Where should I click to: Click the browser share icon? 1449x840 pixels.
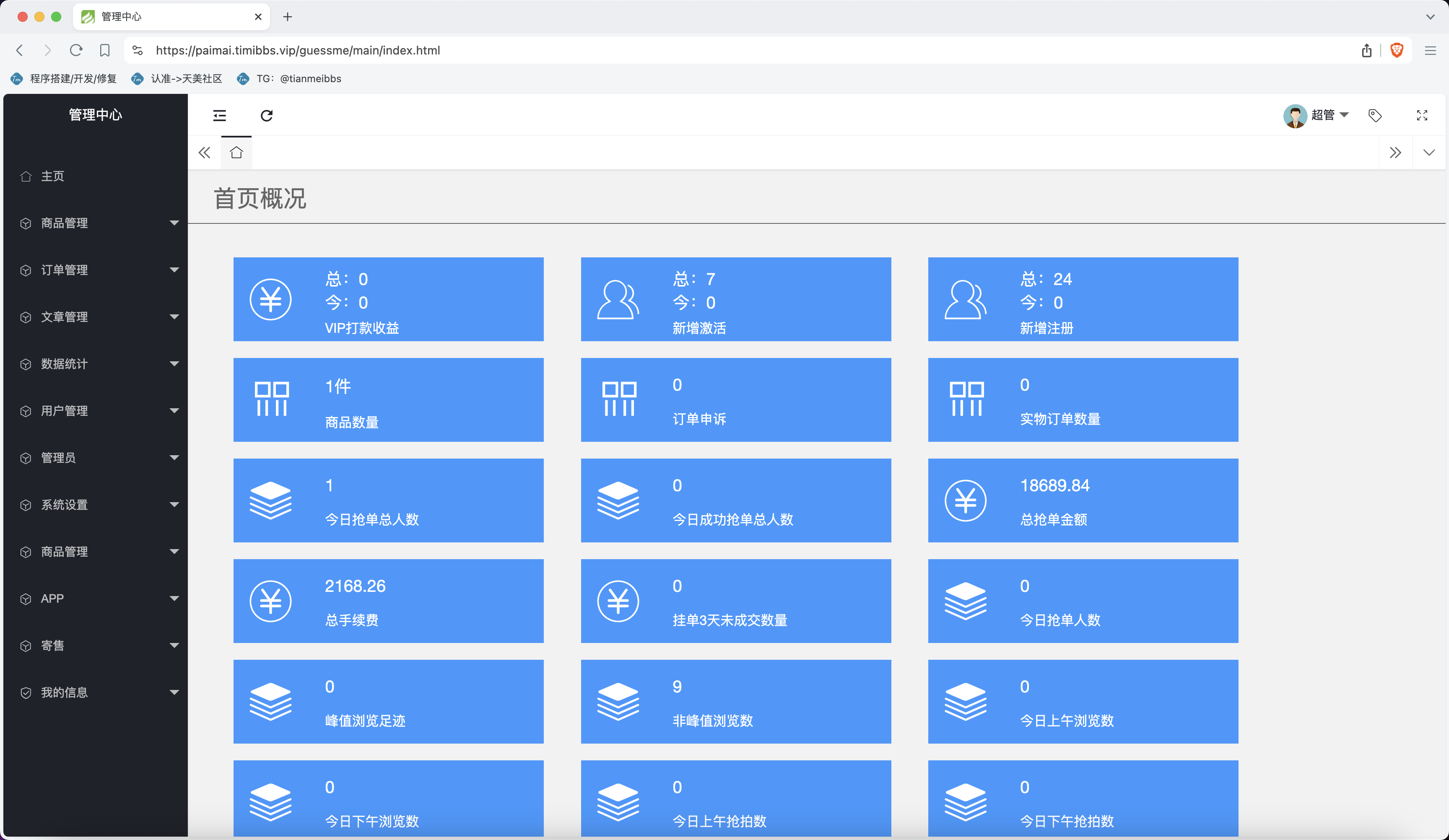1366,50
